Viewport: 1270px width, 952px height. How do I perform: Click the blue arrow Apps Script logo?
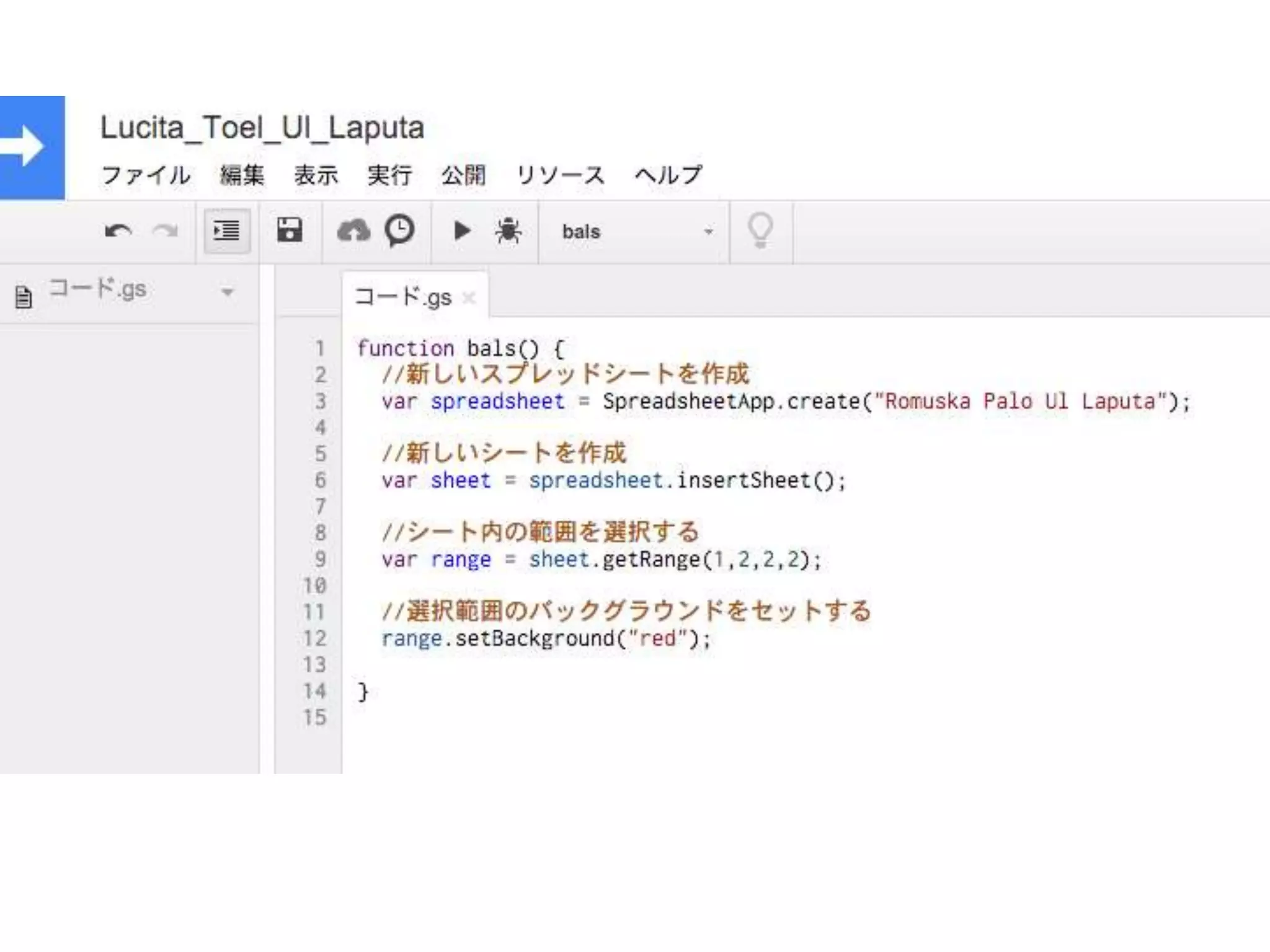(x=31, y=148)
